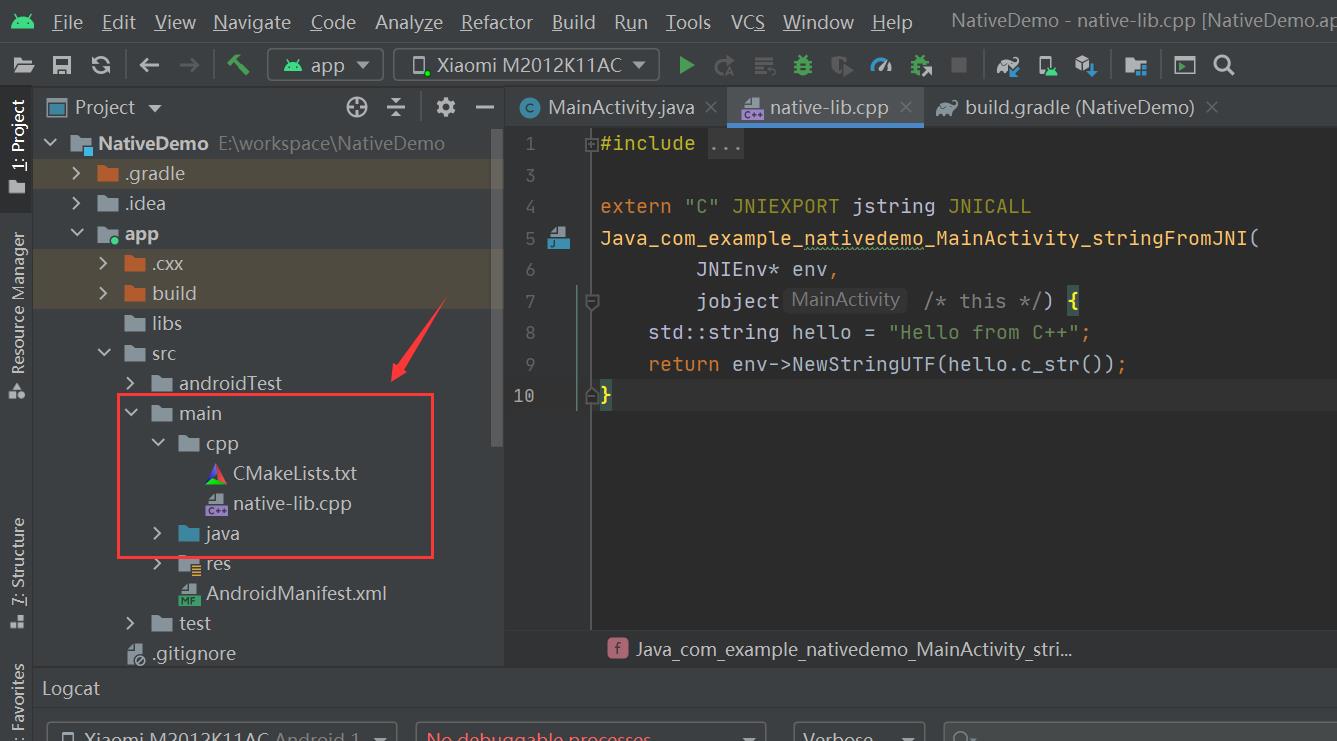The width and height of the screenshot is (1337, 741).
Task: Expand the .idea folder arrow
Action: click(77, 203)
